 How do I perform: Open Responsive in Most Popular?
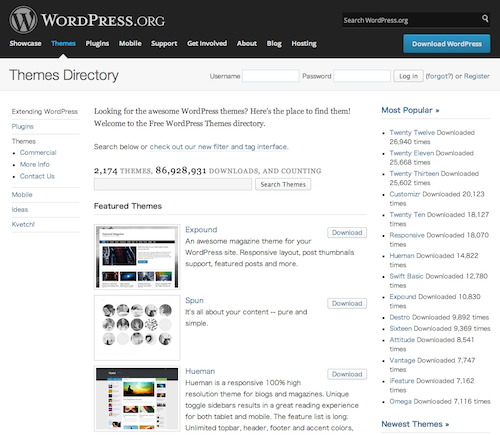[407, 235]
